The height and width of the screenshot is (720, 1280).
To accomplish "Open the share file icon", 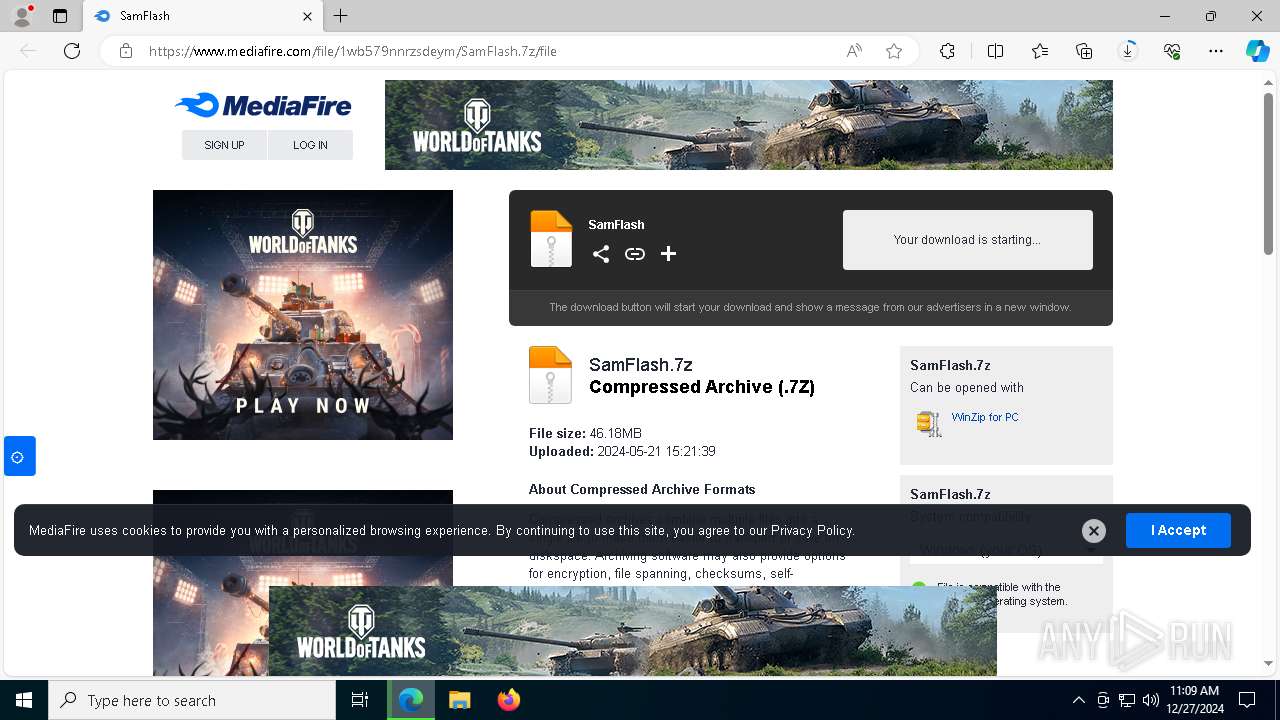I will tap(601, 254).
